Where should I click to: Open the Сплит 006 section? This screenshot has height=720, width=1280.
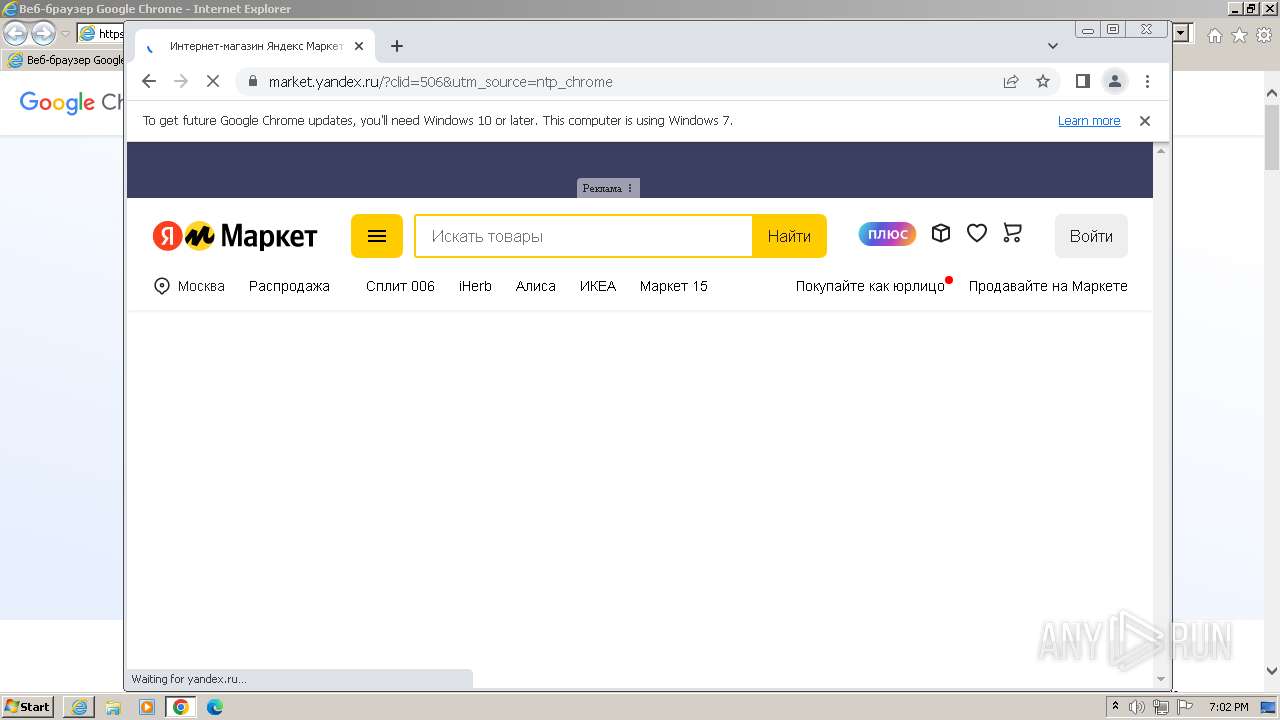click(x=400, y=286)
